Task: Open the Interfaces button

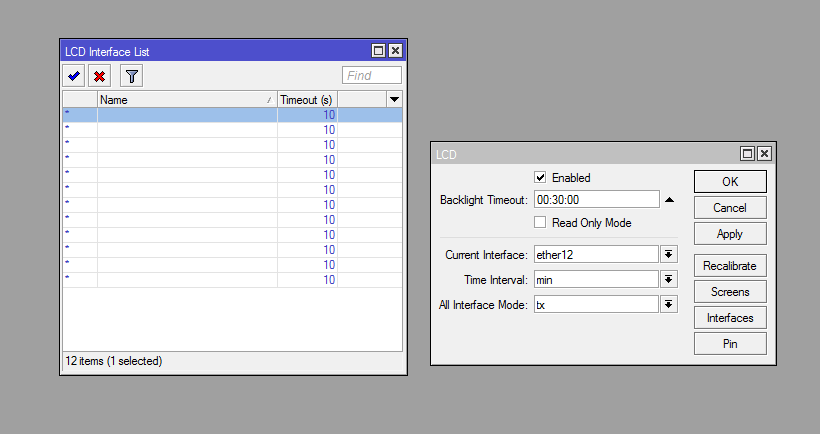Action: pyautogui.click(x=730, y=318)
